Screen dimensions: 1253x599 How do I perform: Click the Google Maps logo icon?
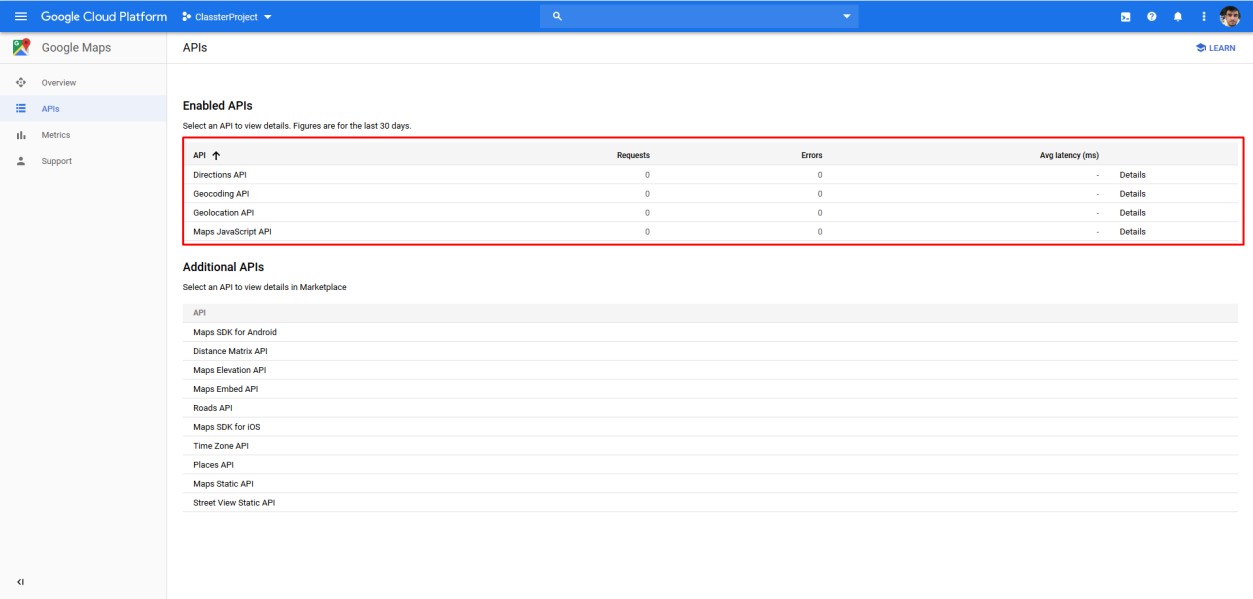click(x=21, y=47)
